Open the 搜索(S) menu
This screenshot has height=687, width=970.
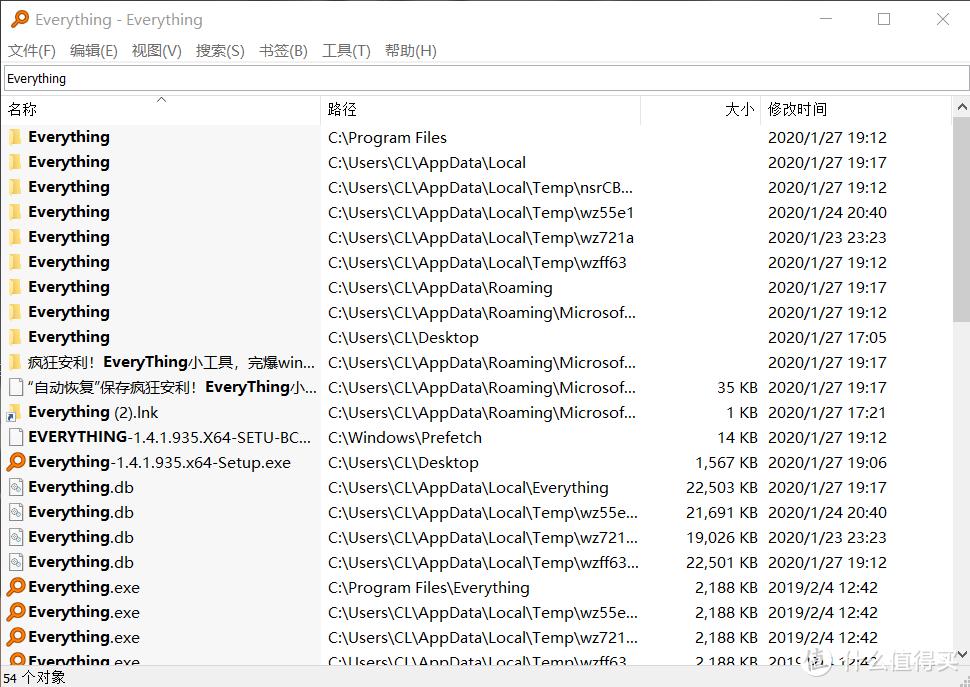click(x=220, y=51)
